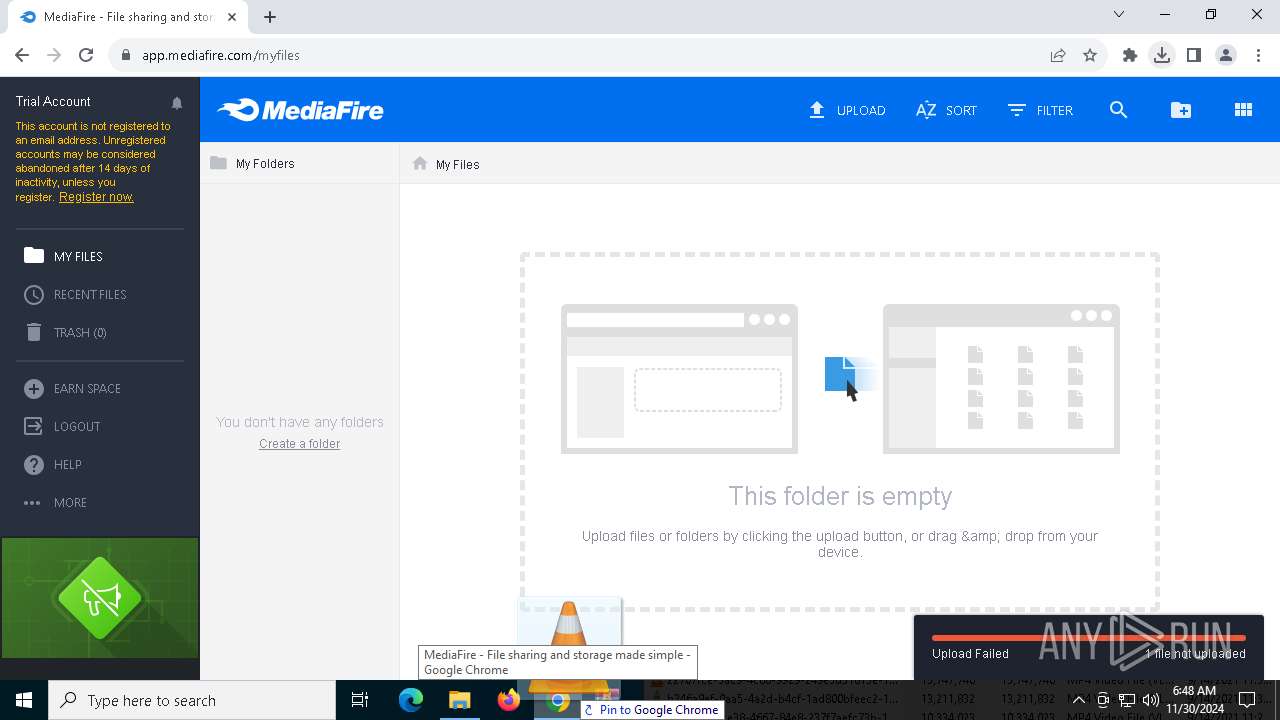The image size is (1280, 720).
Task: Open Chrome profile avatar
Action: tap(1226, 55)
